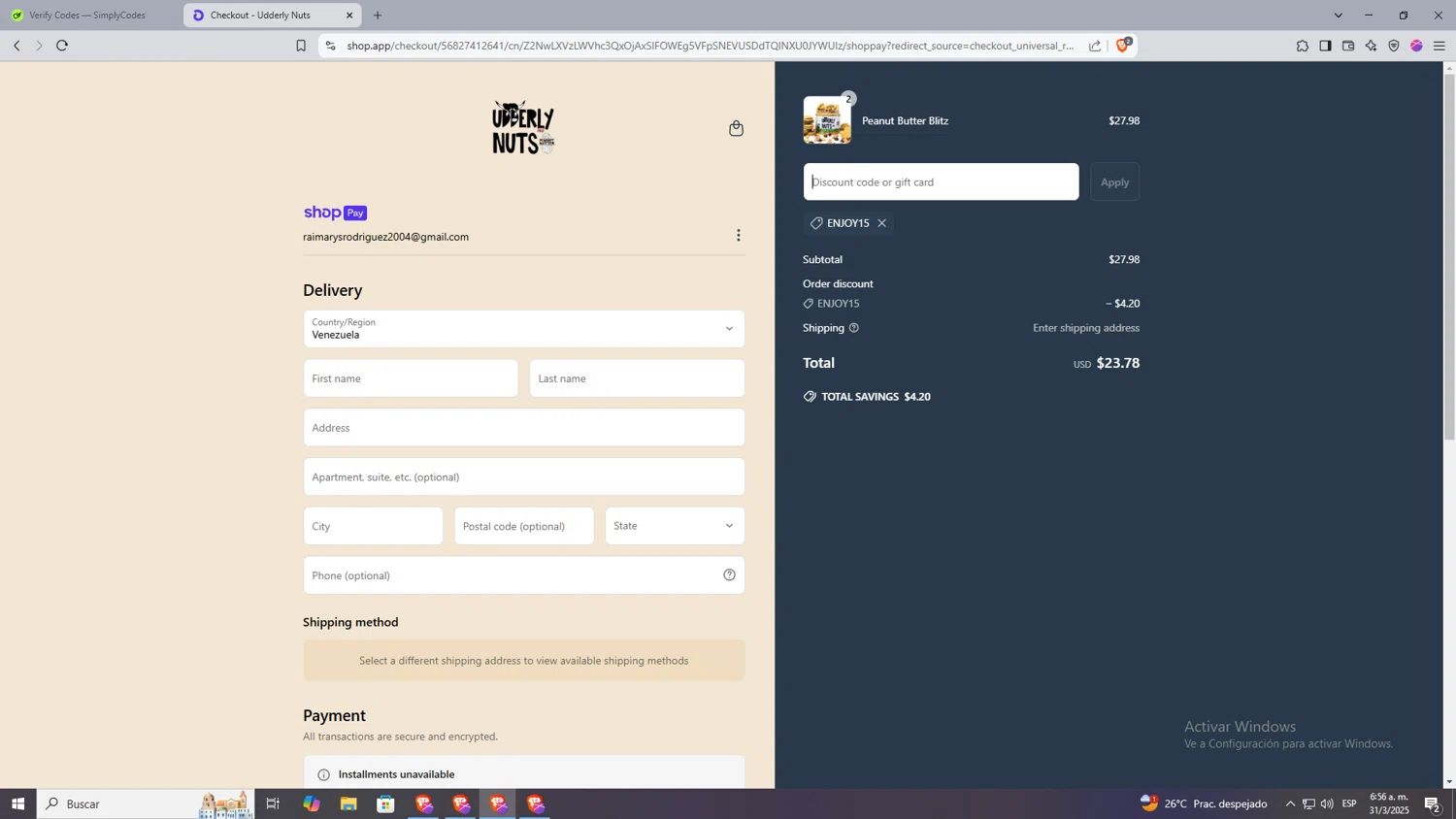This screenshot has width=1456, height=819.
Task: Open Windows Task View
Action: click(273, 803)
